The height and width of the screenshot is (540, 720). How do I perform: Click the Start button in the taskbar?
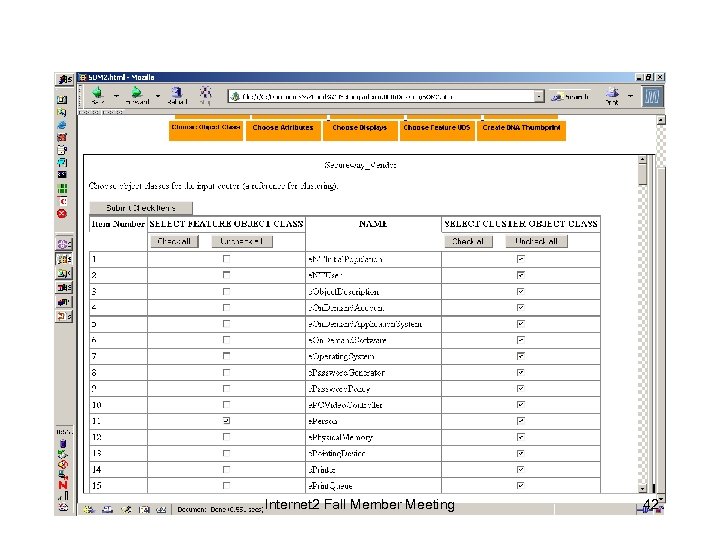point(65,79)
